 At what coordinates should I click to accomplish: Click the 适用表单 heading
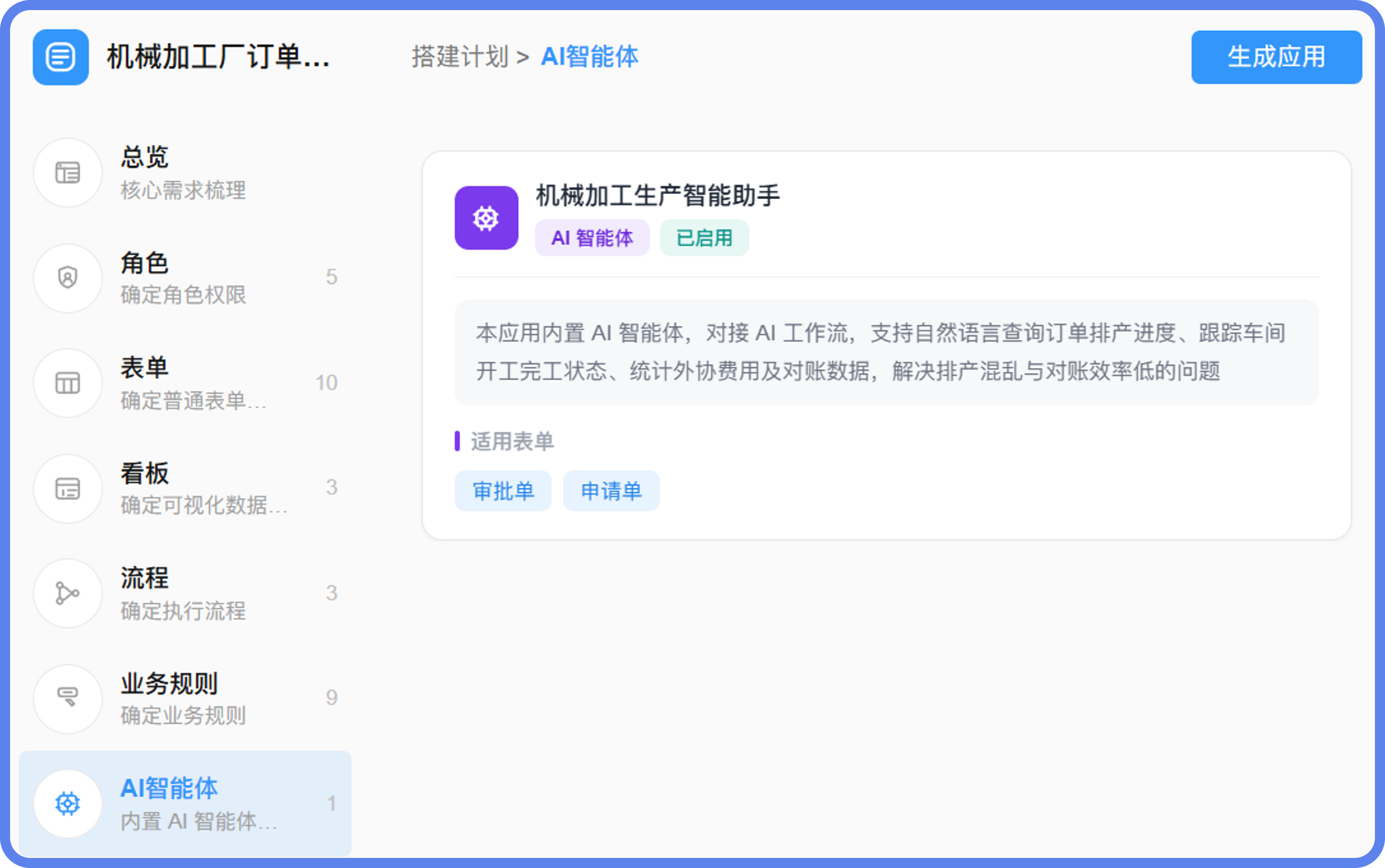[x=512, y=442]
